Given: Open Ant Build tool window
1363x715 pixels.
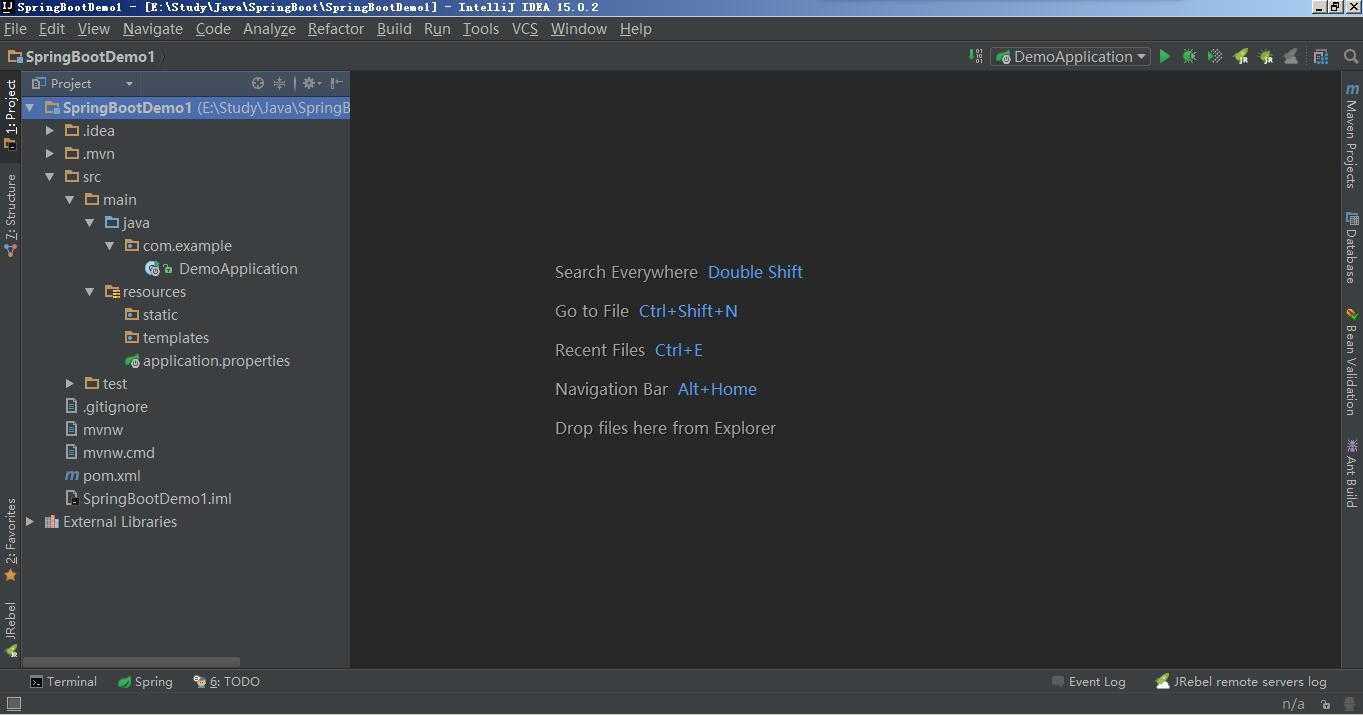Looking at the screenshot, I should point(1352,472).
